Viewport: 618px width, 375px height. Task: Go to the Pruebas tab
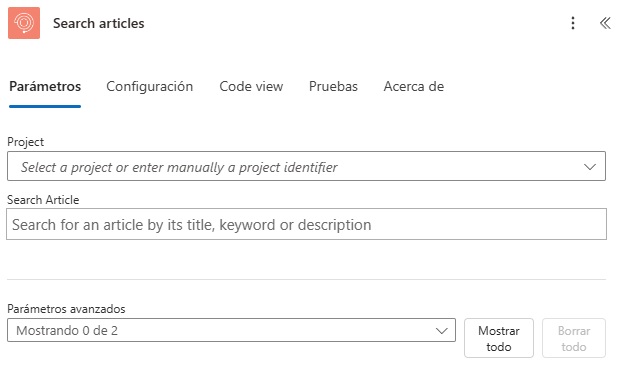point(333,86)
